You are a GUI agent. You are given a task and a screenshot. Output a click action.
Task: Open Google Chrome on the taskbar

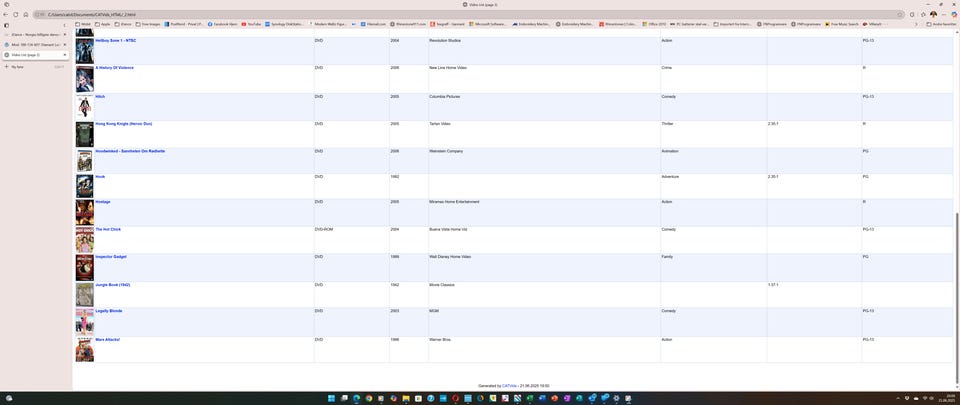(369, 398)
